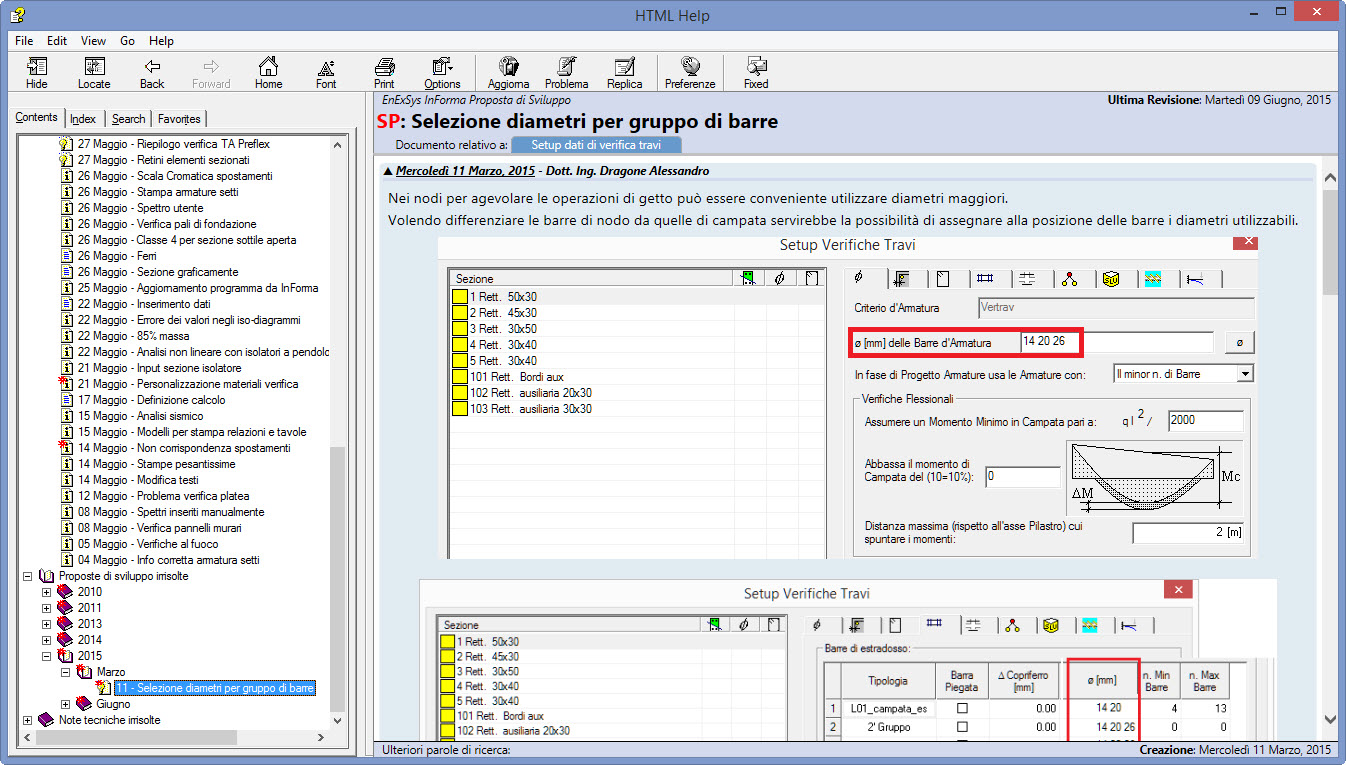This screenshot has height=765, width=1346.
Task: Open '21 Maggio - Input sezione isolatore'
Action: tap(159, 368)
